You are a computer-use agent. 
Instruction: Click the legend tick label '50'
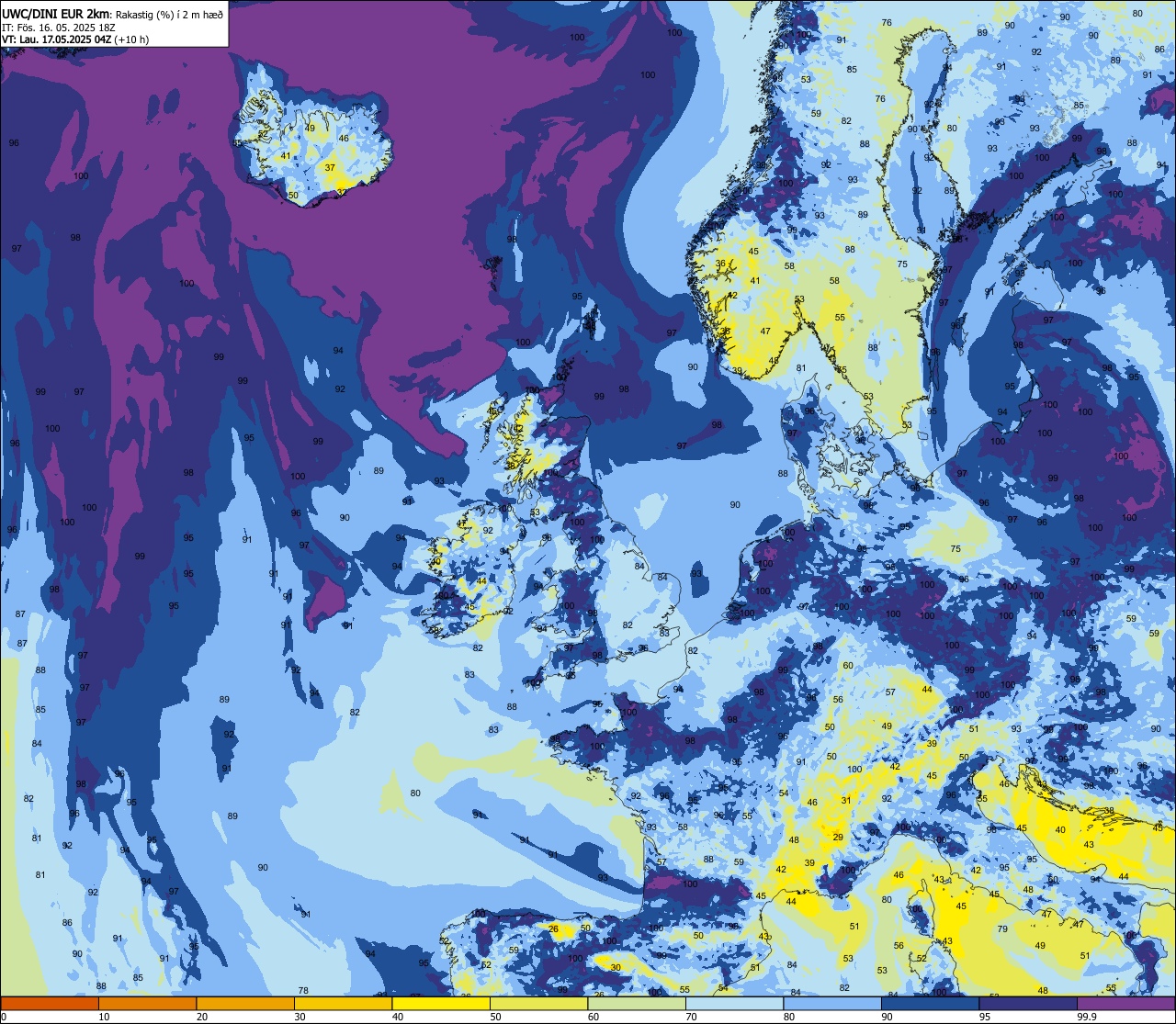[495, 1017]
